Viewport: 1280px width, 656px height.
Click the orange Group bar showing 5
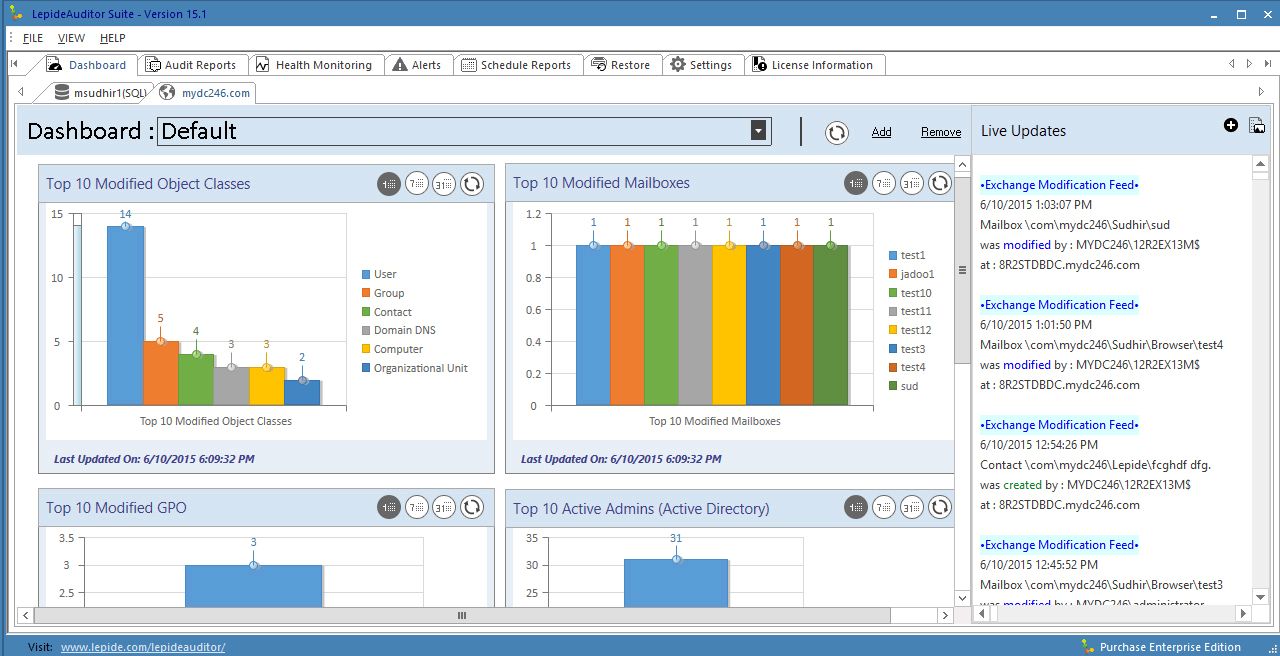click(160, 373)
